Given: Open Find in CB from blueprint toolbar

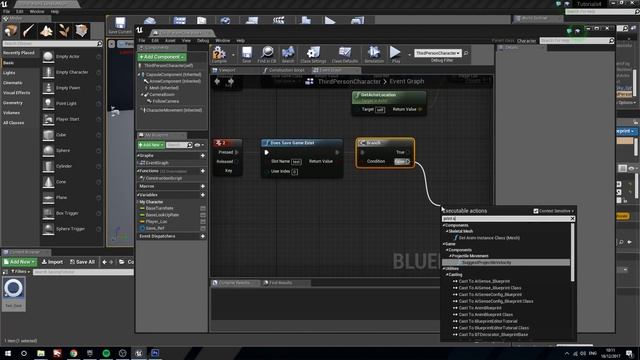Looking at the screenshot, I should click(267, 54).
